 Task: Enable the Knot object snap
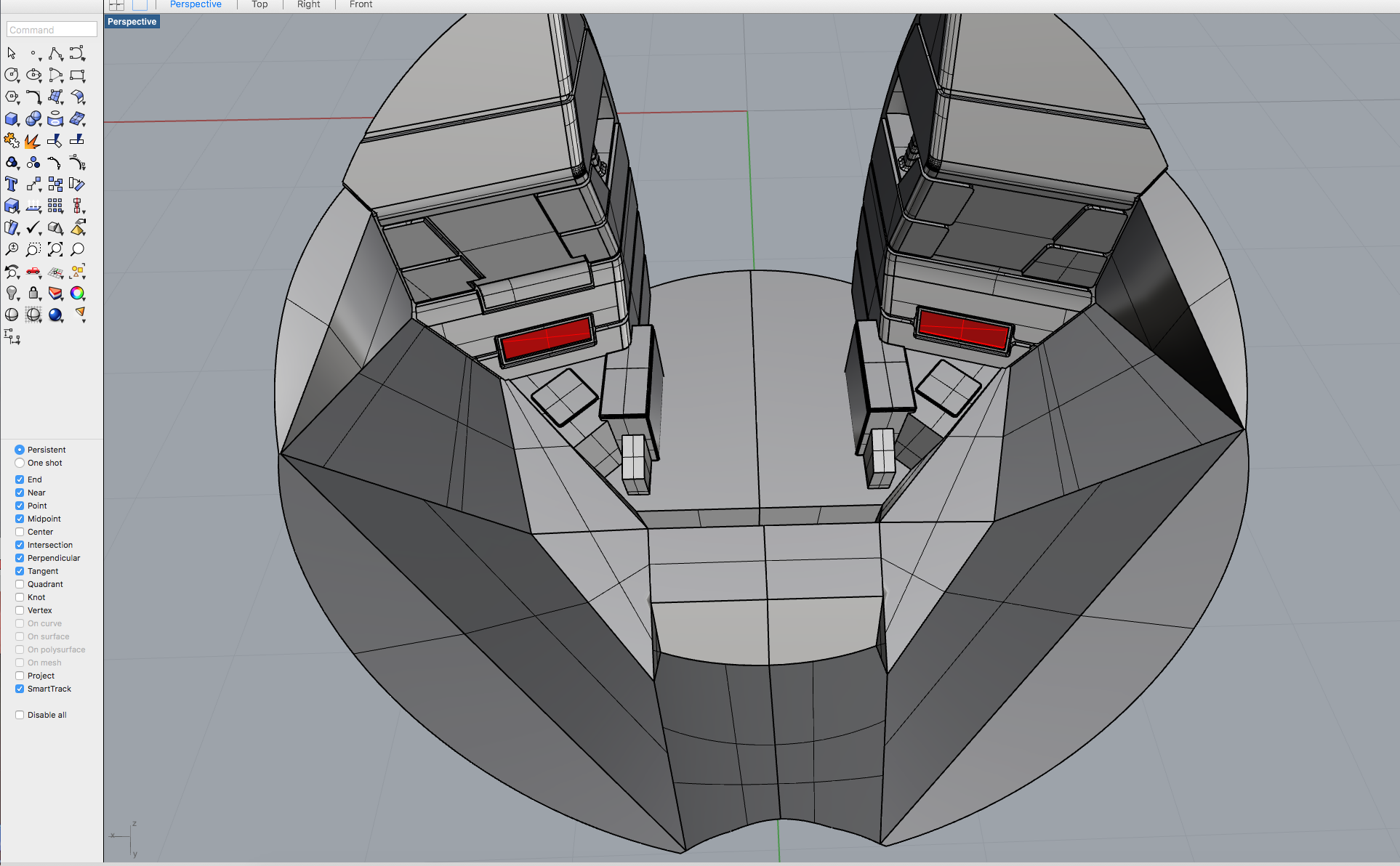pyautogui.click(x=20, y=597)
